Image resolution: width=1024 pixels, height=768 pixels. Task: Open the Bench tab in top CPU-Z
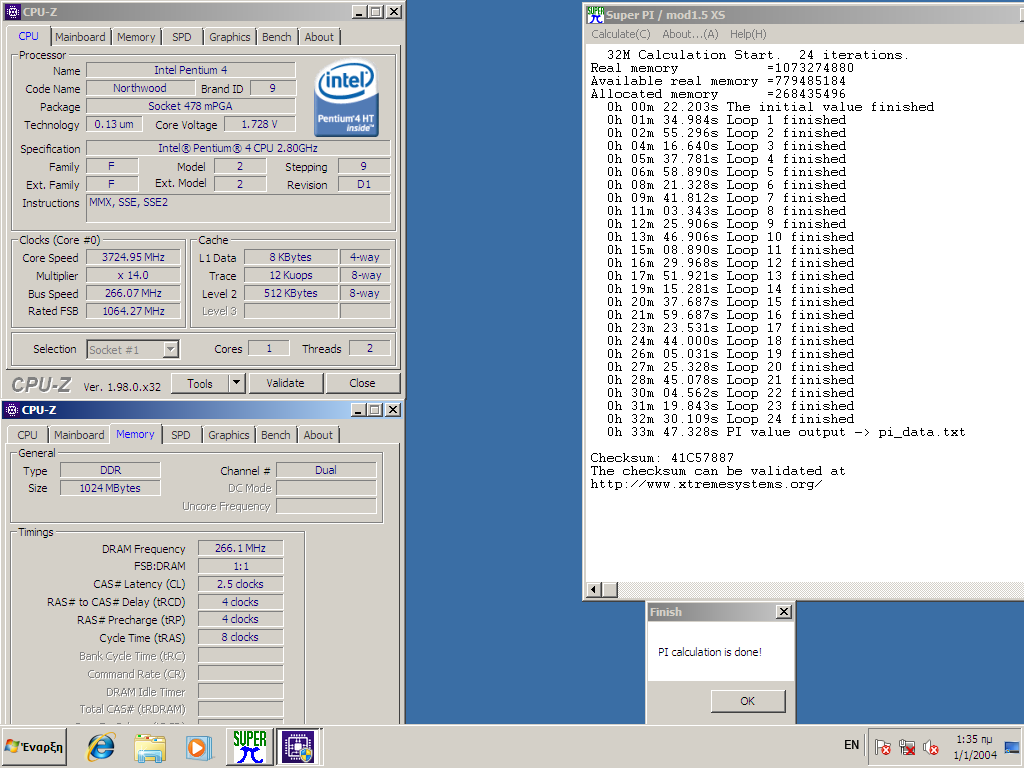[x=276, y=37]
